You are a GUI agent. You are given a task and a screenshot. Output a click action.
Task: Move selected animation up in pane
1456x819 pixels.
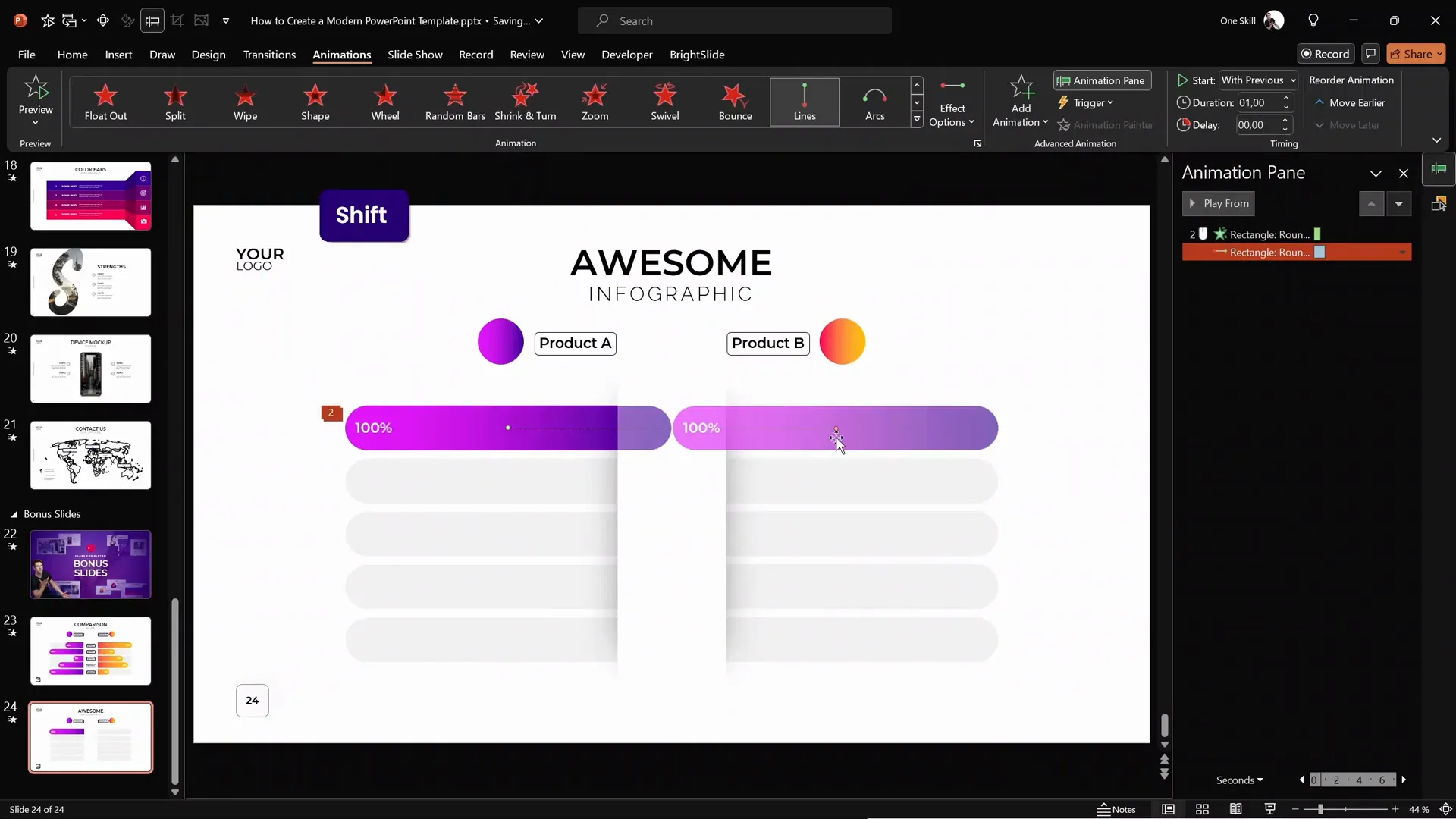click(1371, 204)
